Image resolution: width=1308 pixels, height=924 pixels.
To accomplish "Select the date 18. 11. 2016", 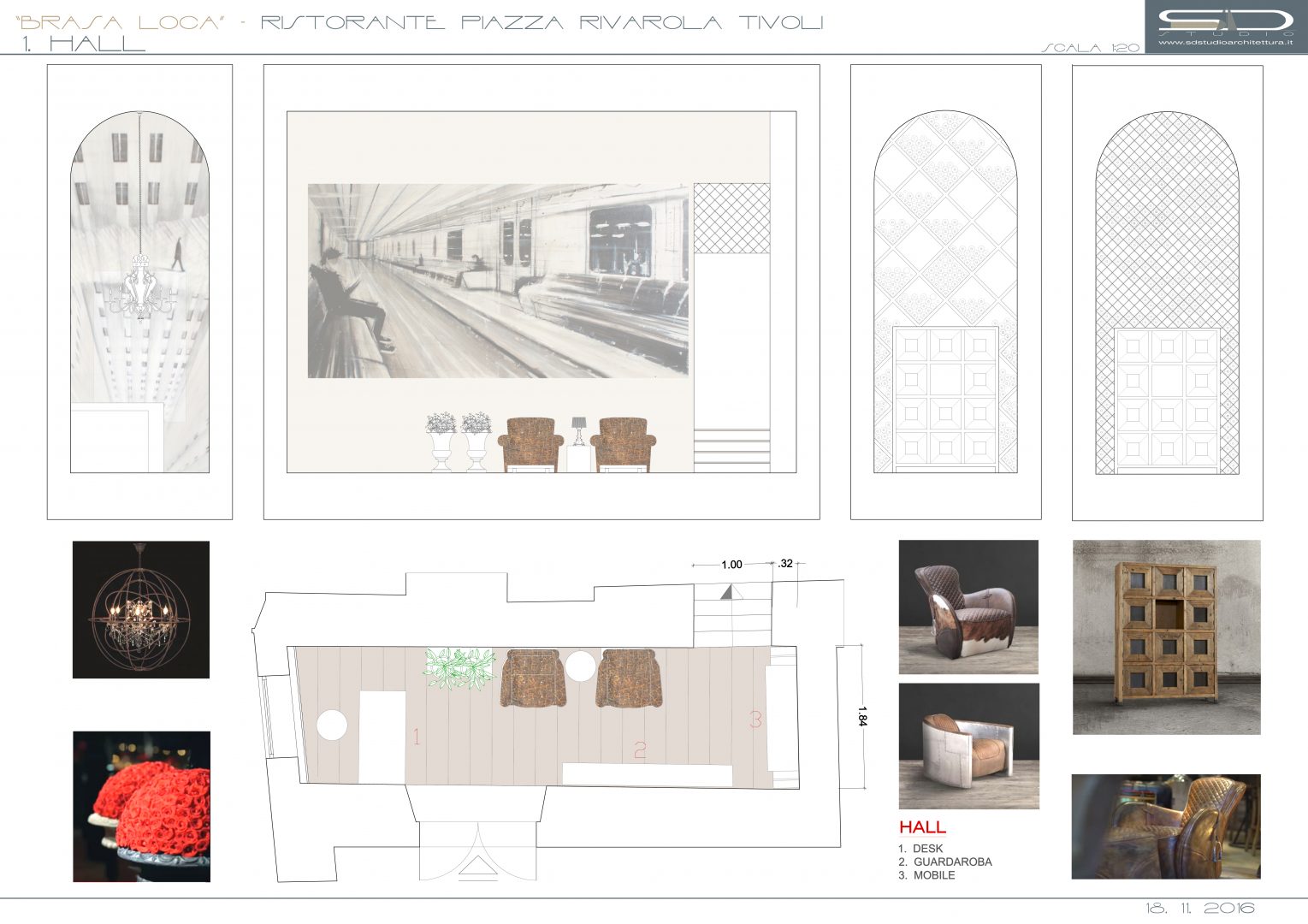I will (x=1200, y=909).
